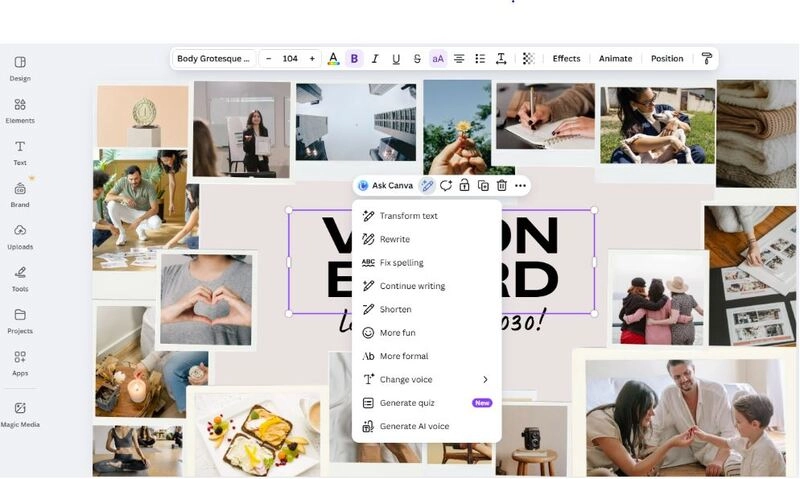800x479 pixels.
Task: Open the transparency control
Action: tap(529, 59)
